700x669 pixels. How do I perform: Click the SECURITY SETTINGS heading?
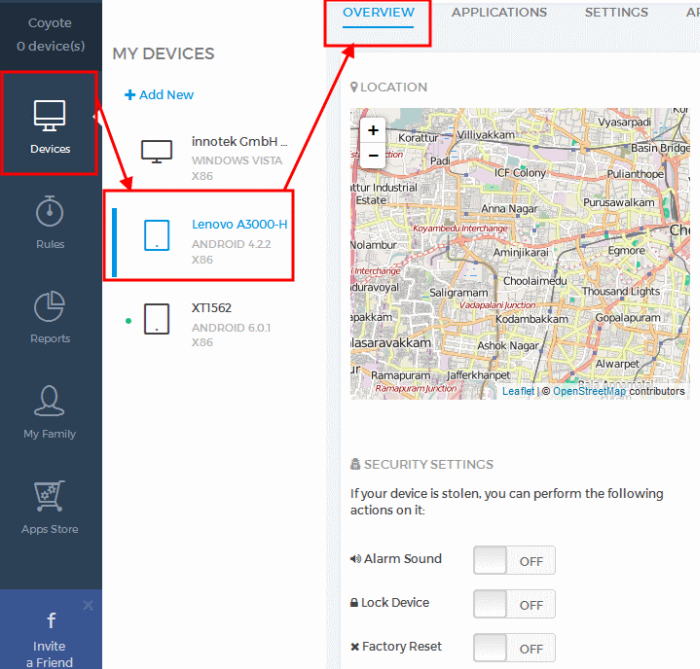click(x=429, y=465)
